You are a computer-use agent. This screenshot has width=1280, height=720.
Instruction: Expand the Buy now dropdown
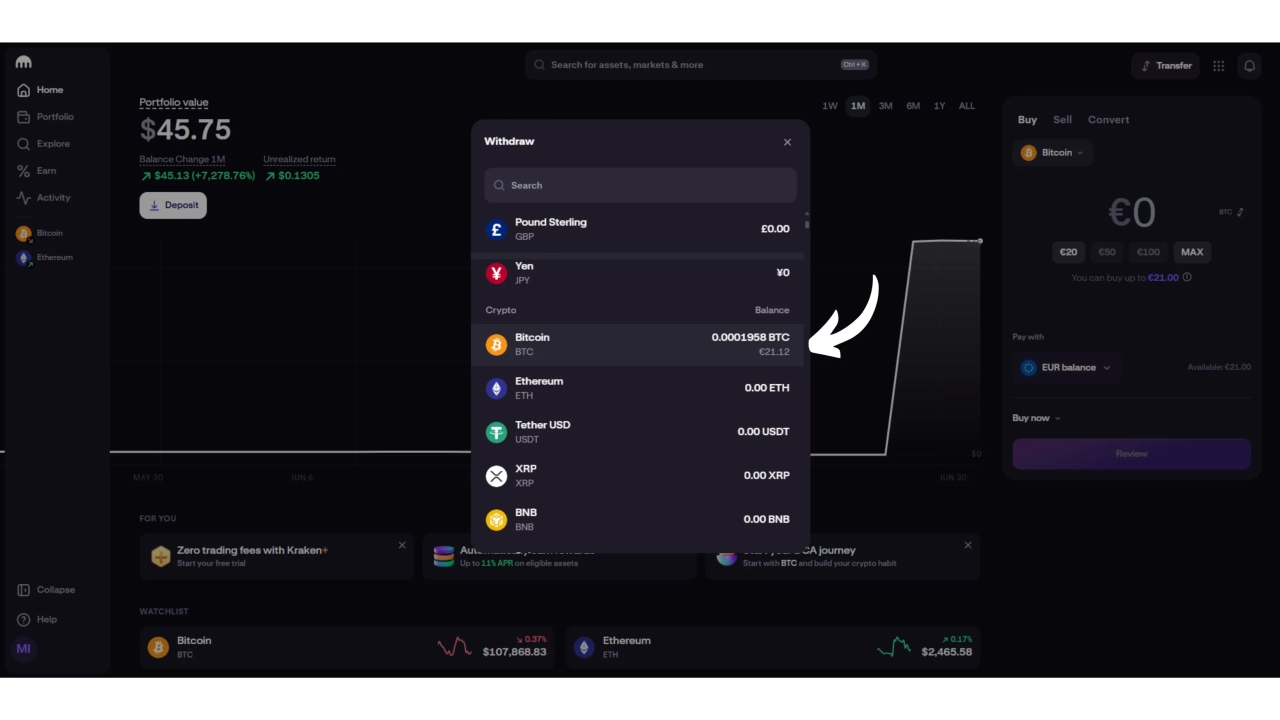(1037, 418)
